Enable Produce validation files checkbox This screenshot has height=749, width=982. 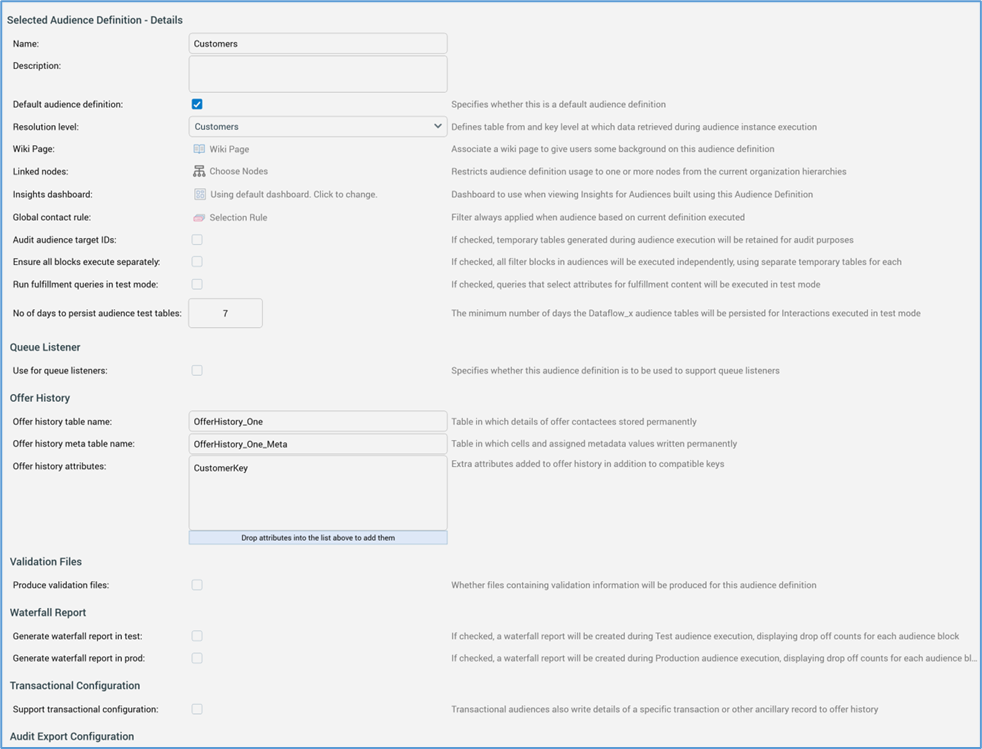click(x=197, y=585)
